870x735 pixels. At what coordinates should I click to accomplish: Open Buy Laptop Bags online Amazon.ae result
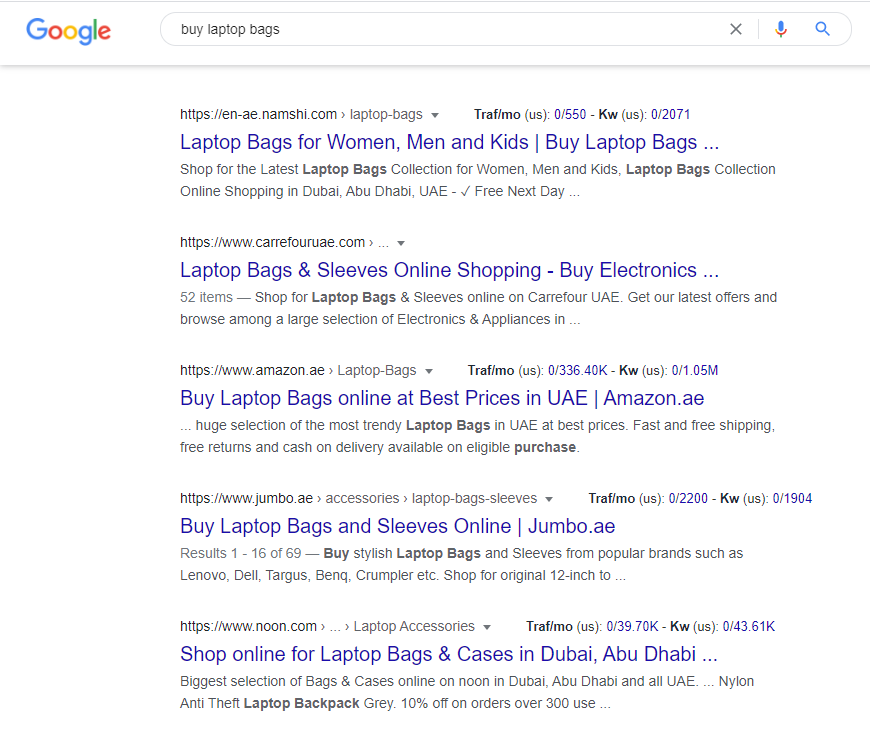442,398
